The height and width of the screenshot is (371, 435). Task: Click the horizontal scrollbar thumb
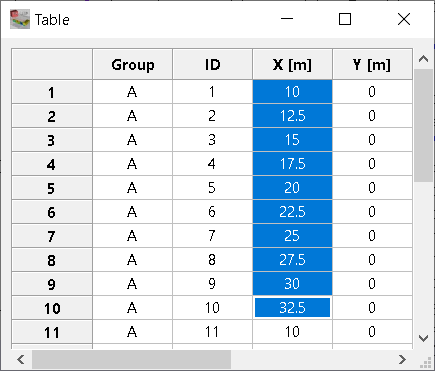pyautogui.click(x=131, y=359)
